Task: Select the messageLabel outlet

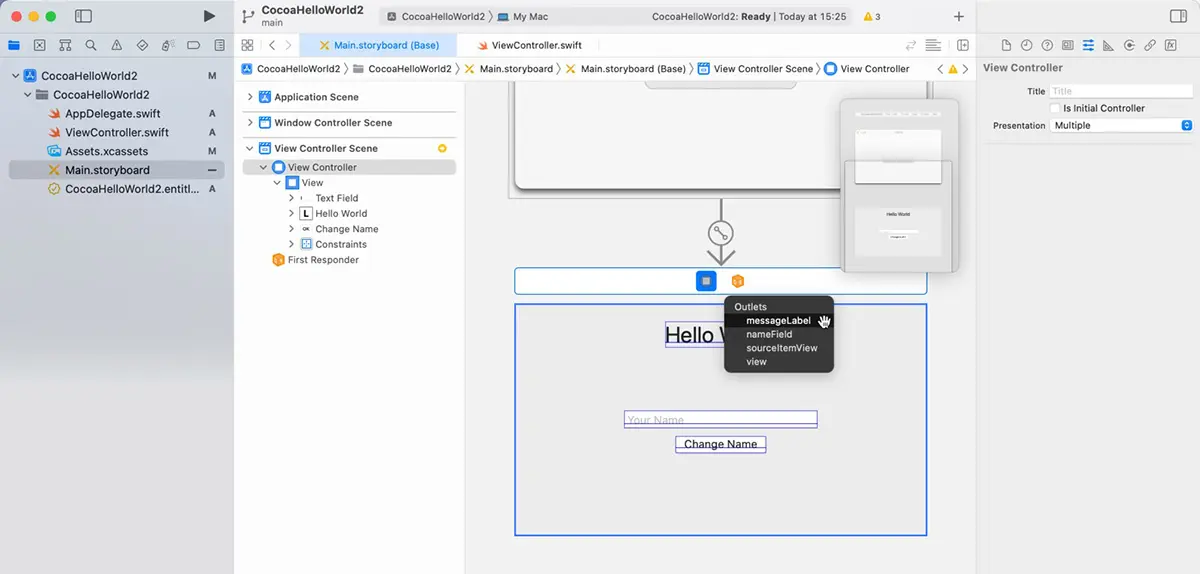Action: click(x=779, y=320)
